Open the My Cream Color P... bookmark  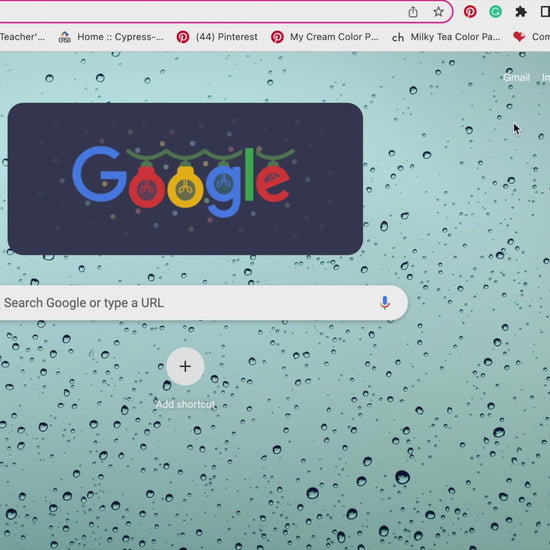click(x=324, y=37)
